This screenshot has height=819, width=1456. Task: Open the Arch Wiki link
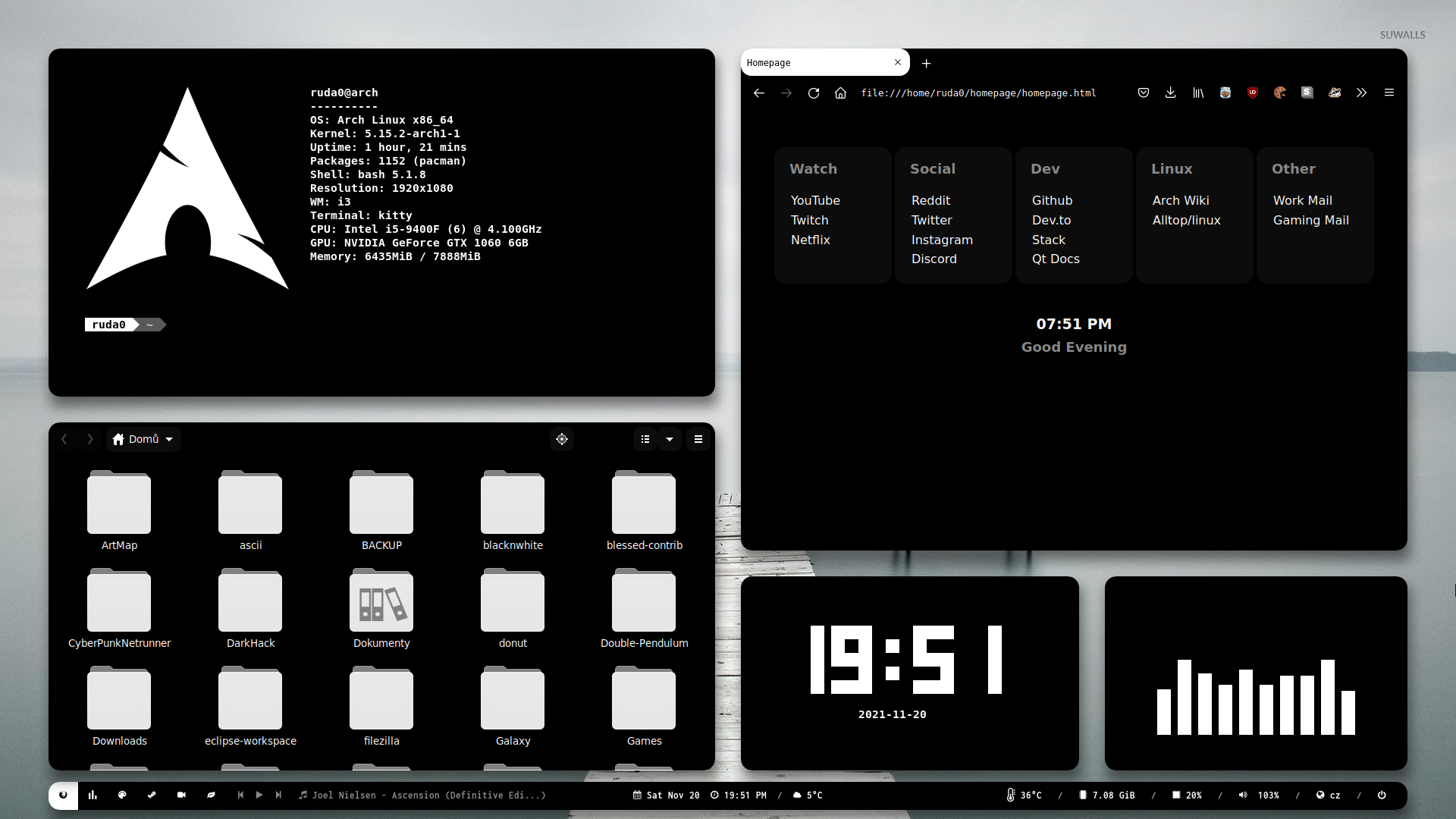point(1181,200)
